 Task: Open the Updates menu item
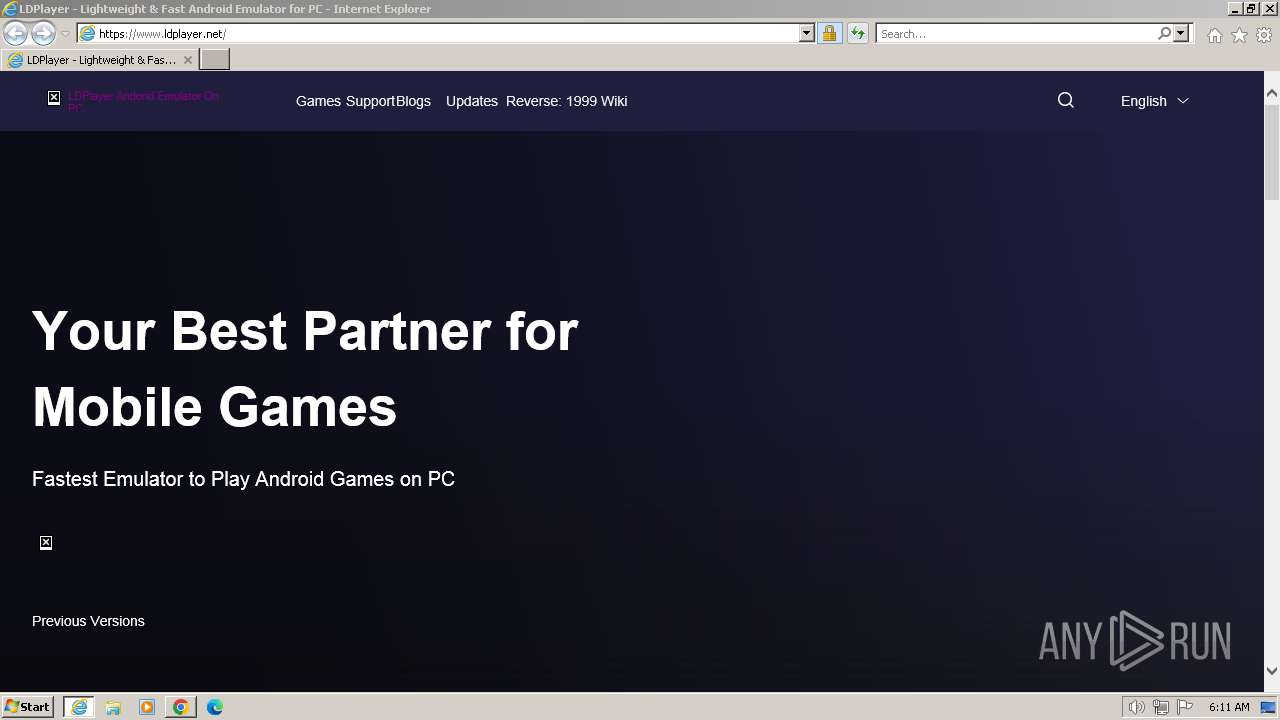coord(472,101)
